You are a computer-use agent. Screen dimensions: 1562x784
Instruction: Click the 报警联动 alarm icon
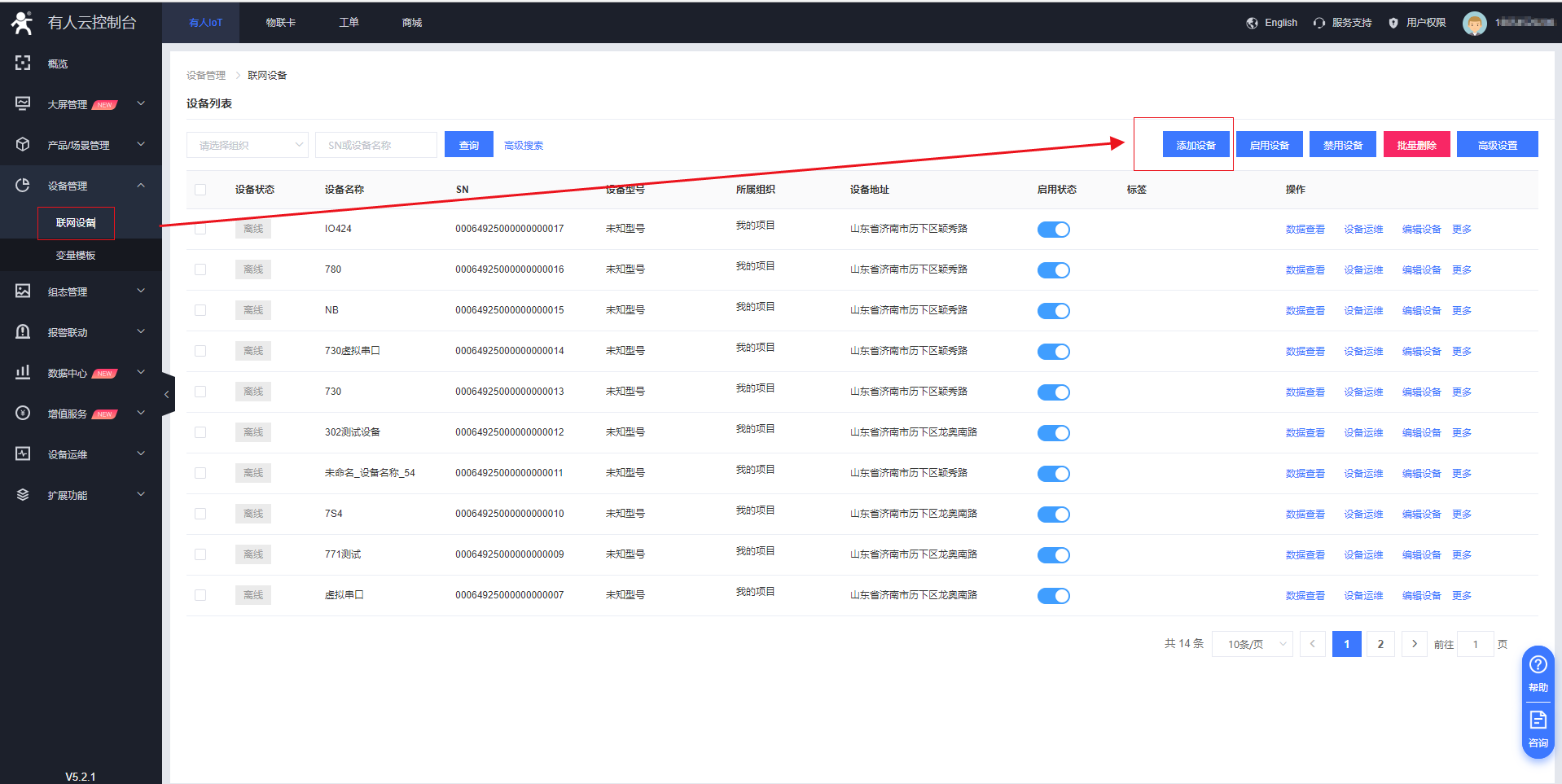[x=23, y=332]
